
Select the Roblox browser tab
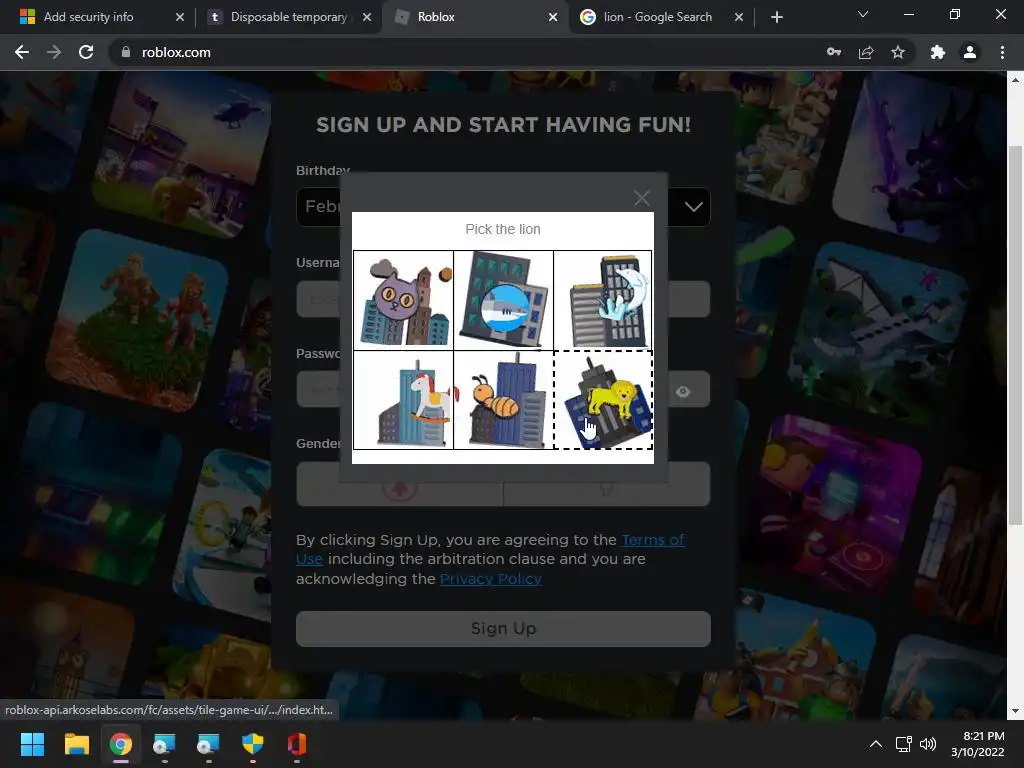pyautogui.click(x=436, y=17)
